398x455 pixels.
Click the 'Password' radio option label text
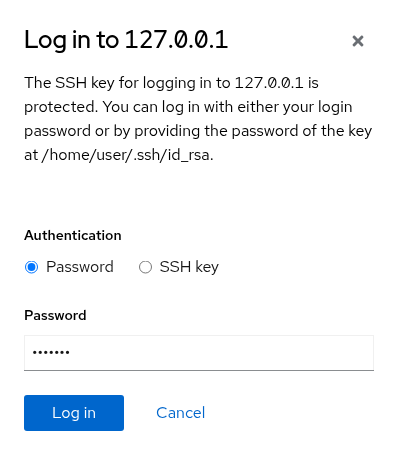pos(80,267)
